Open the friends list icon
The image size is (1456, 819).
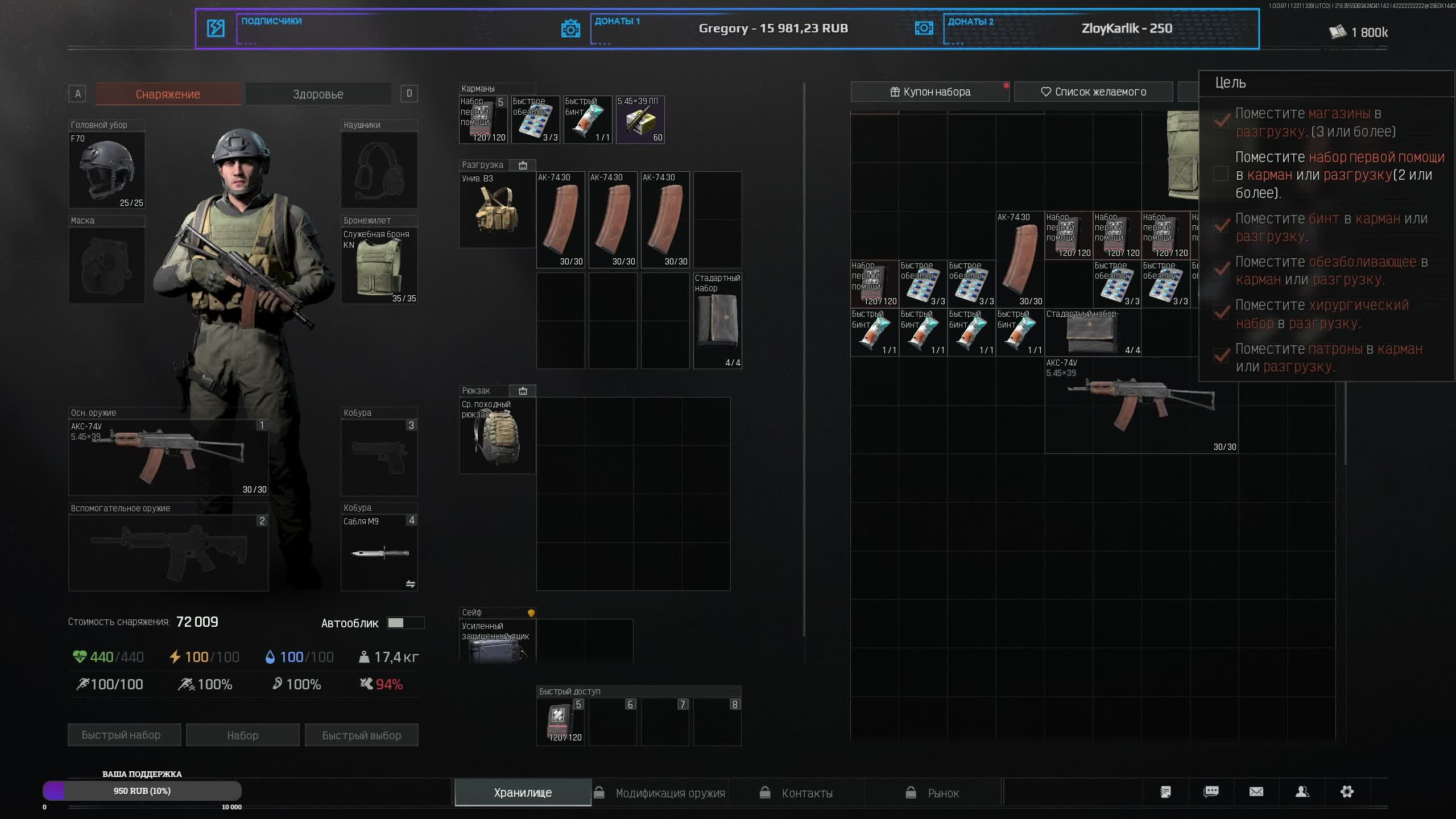[1302, 792]
